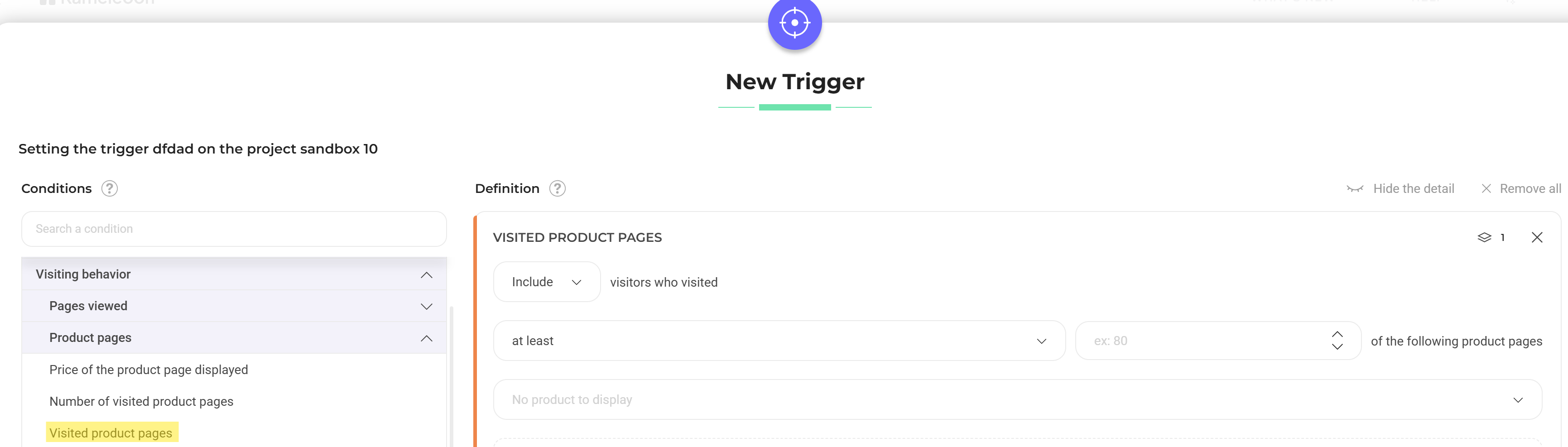This screenshot has height=447, width=1568.
Task: Click the target crosshair trigger icon
Action: tap(794, 23)
